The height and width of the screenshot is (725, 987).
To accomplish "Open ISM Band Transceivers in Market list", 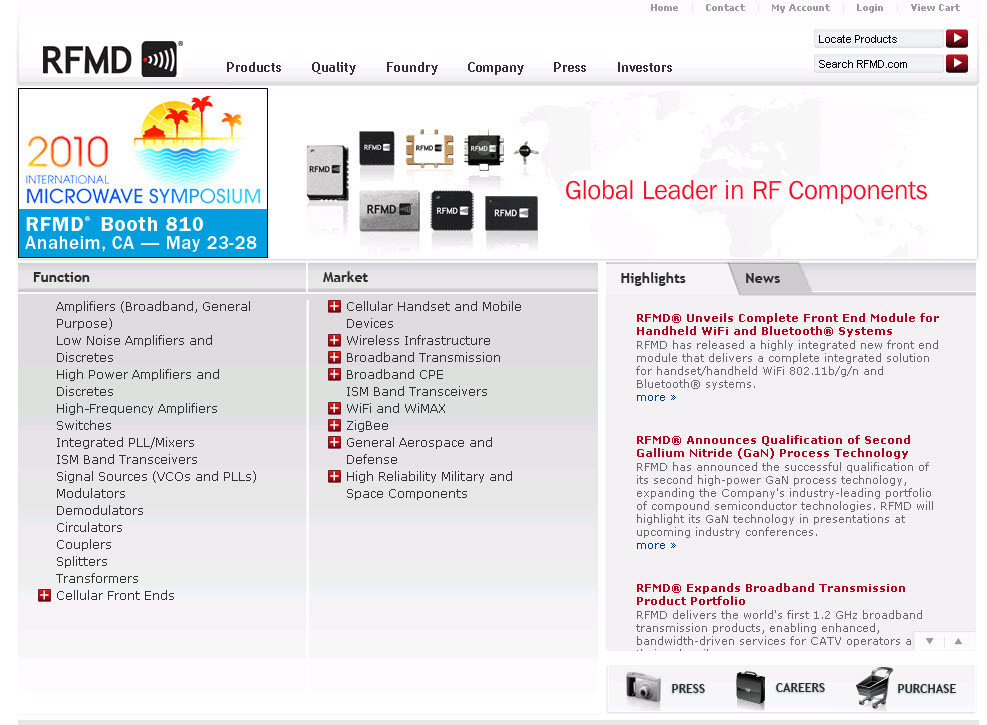I will 417,391.
